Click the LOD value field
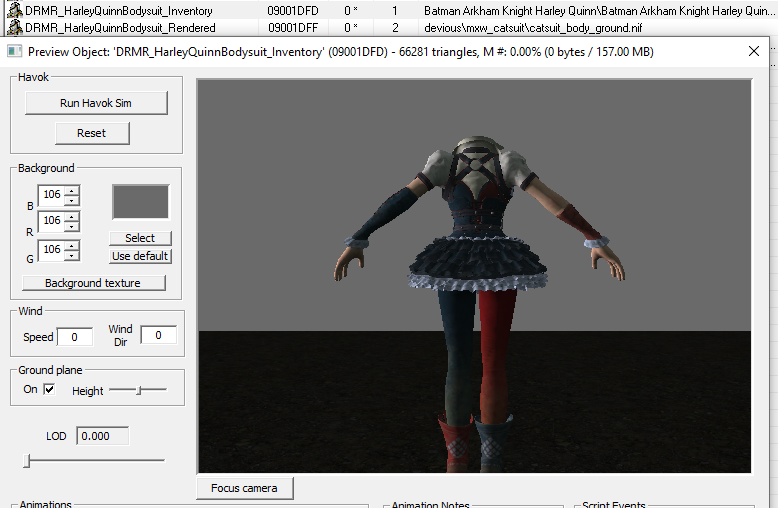Screen dimensions: 778x508 click(103, 436)
